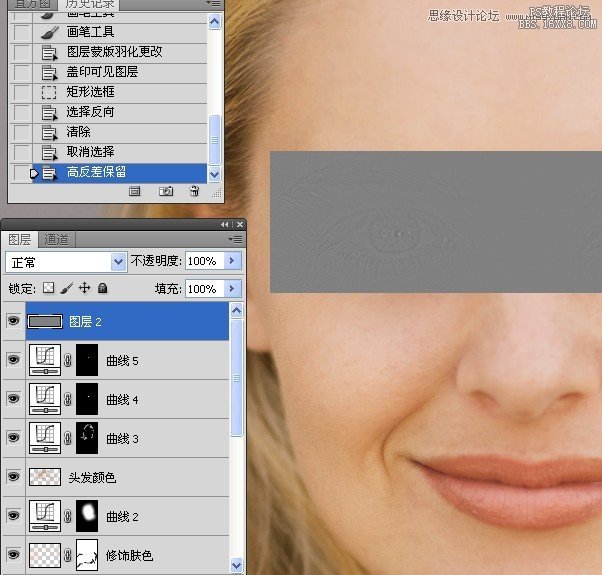Hide the 曲线 3 layer
602x575 pixels.
click(x=13, y=437)
